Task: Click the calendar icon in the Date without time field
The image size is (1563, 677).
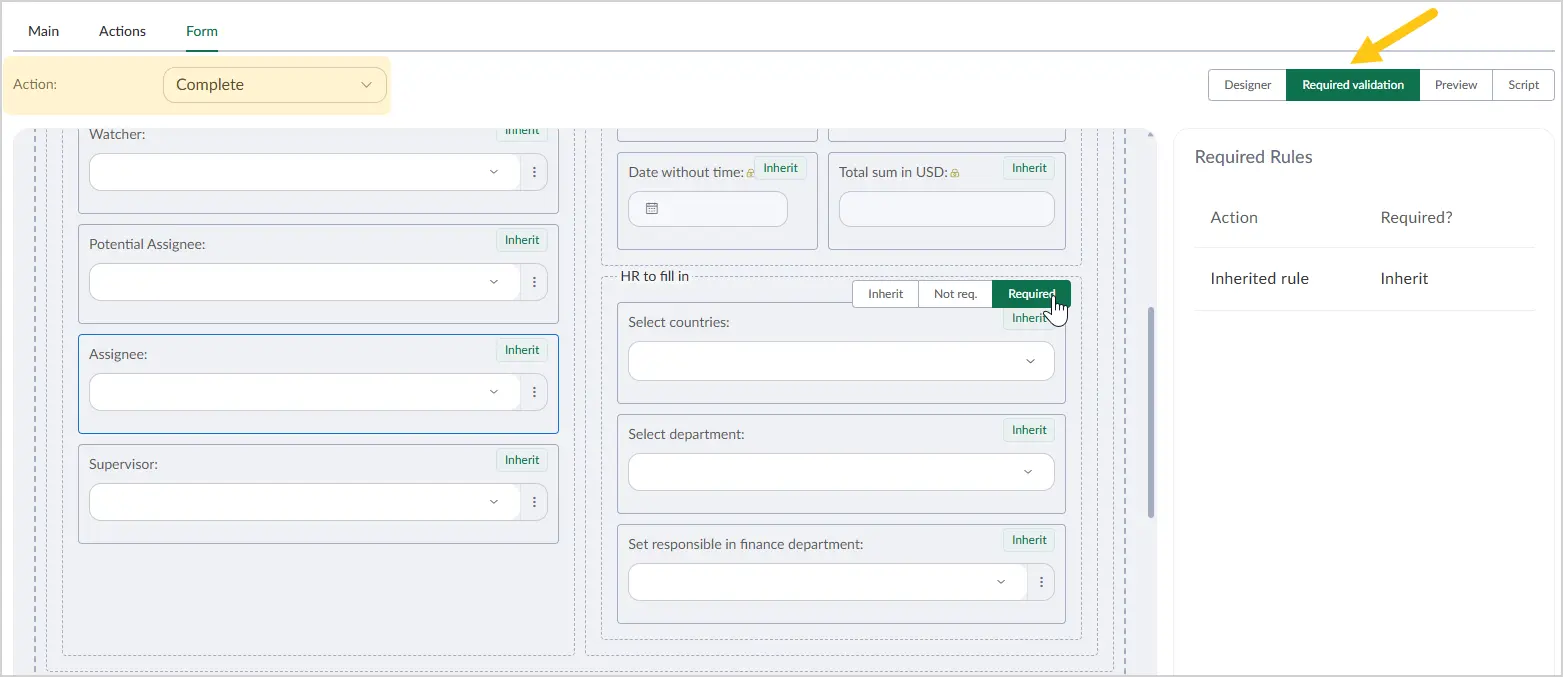Action: tap(652, 209)
